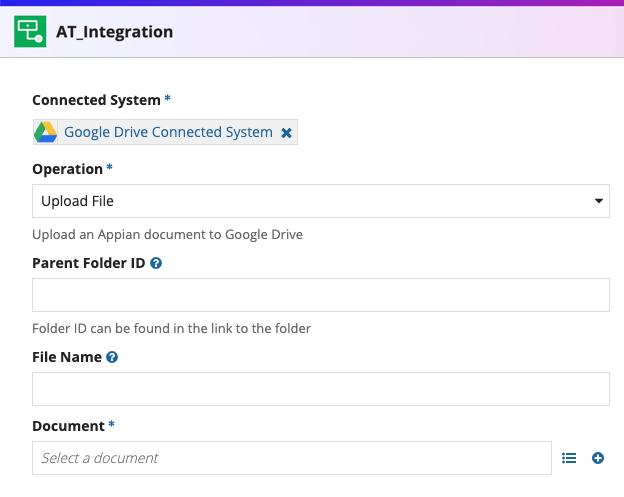The image size is (624, 497).
Task: Remove the Google Drive Connected System selection
Action: tap(286, 133)
